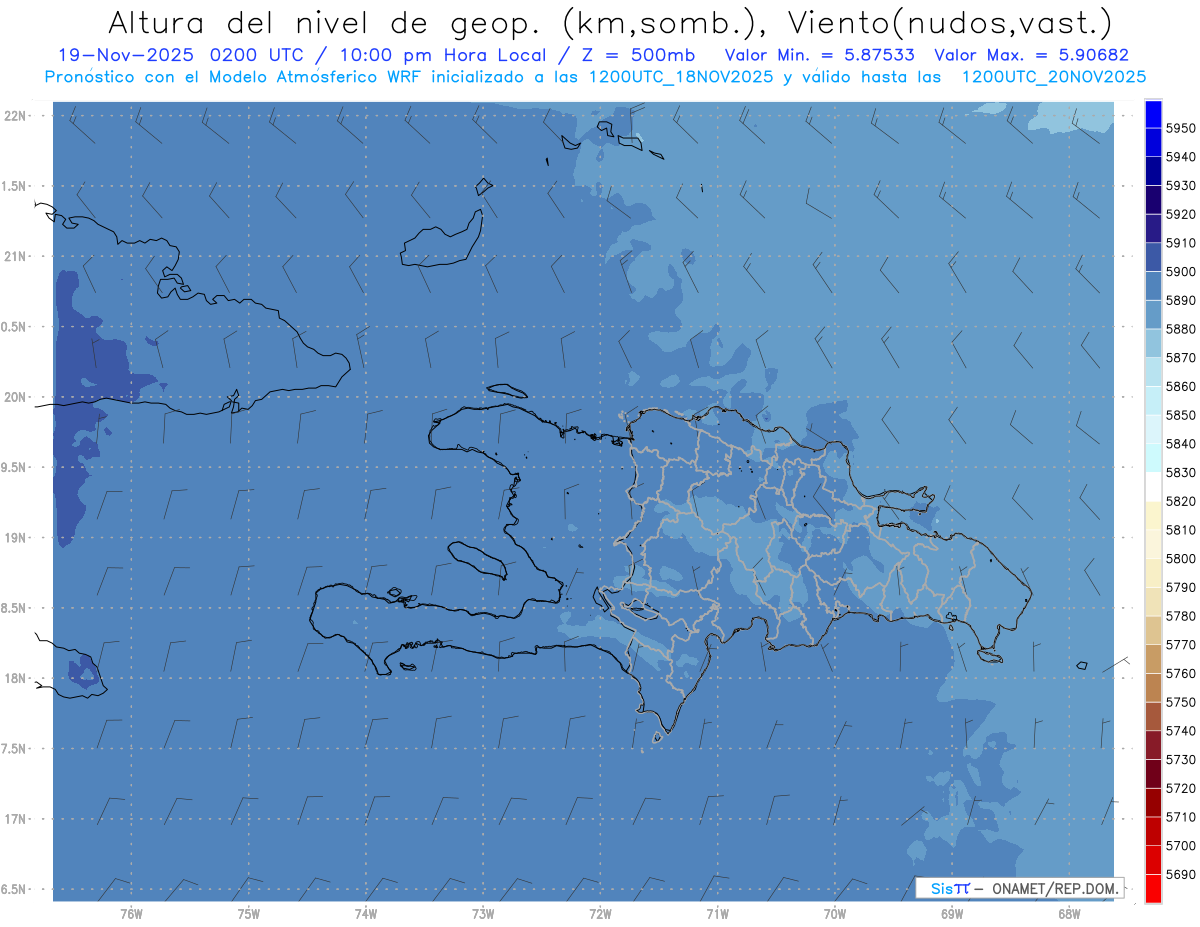Image resolution: width=1200 pixels, height=927 pixels.
Task: Click the '70W' longitude axis label
Action: (835, 913)
